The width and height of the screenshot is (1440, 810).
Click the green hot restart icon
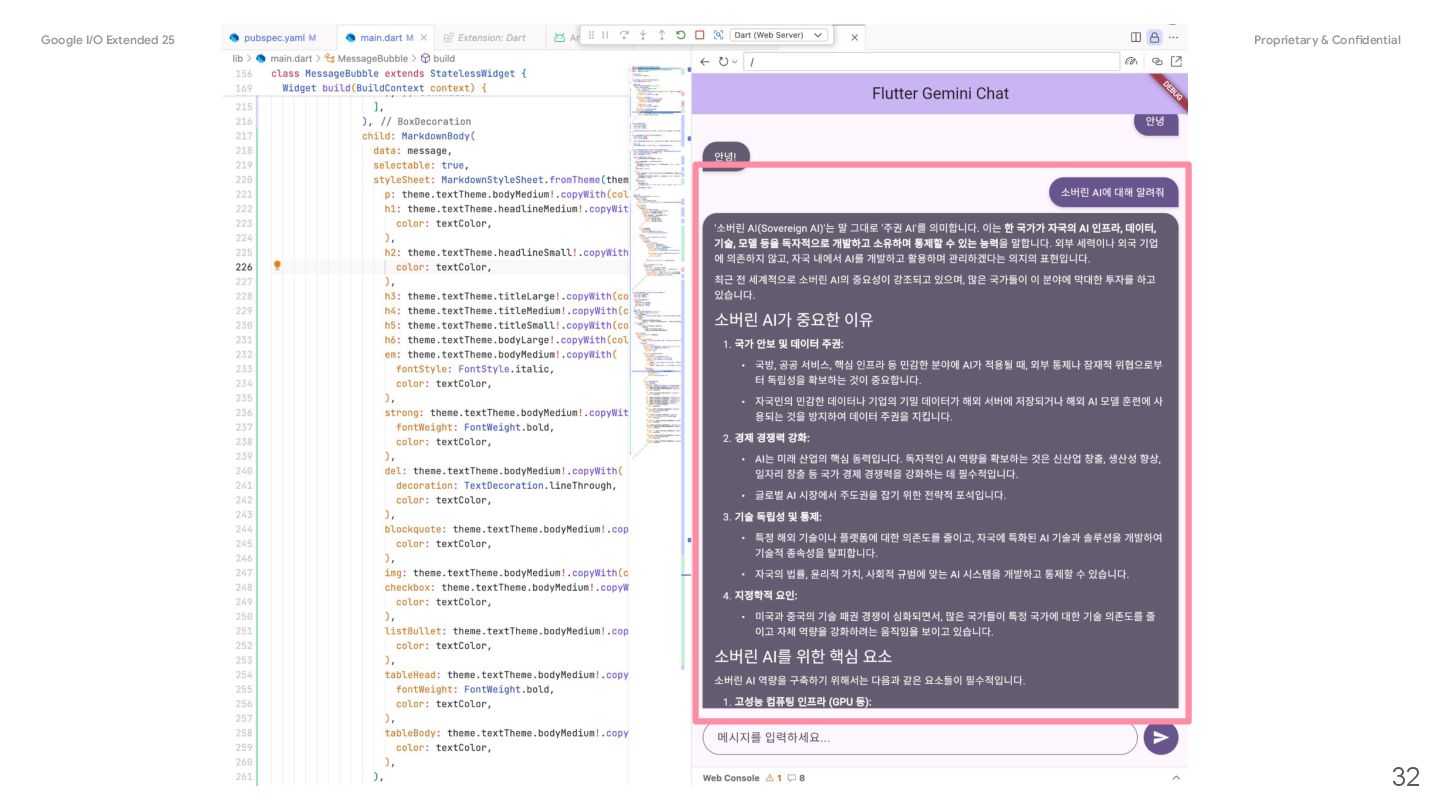[x=681, y=35]
